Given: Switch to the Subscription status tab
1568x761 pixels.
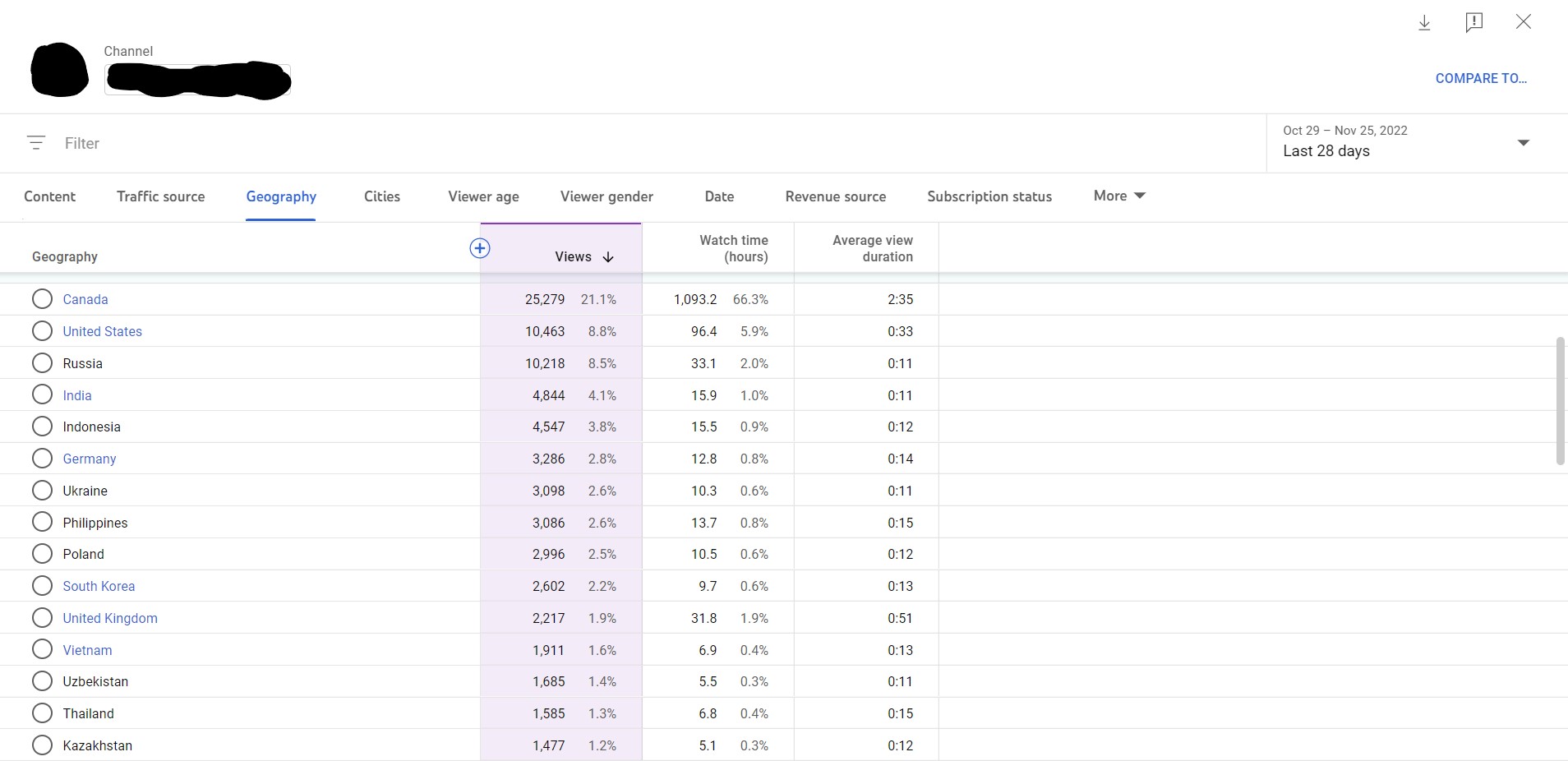Looking at the screenshot, I should pyautogui.click(x=989, y=196).
